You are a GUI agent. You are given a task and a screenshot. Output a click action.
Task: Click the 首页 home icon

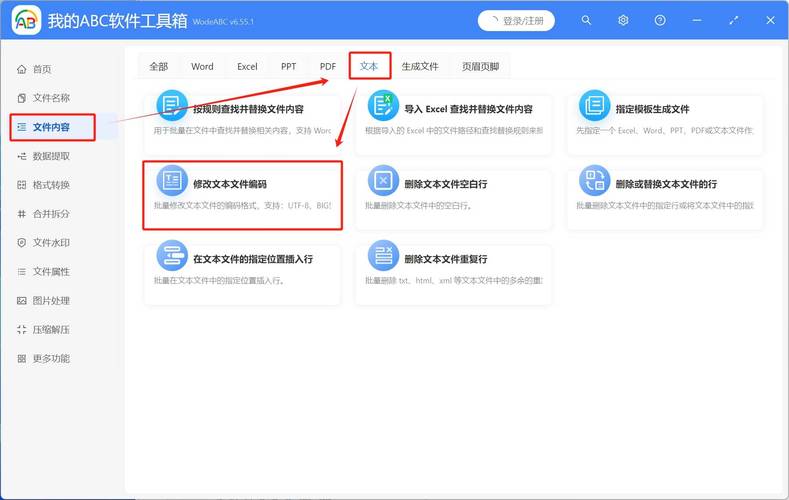22,69
